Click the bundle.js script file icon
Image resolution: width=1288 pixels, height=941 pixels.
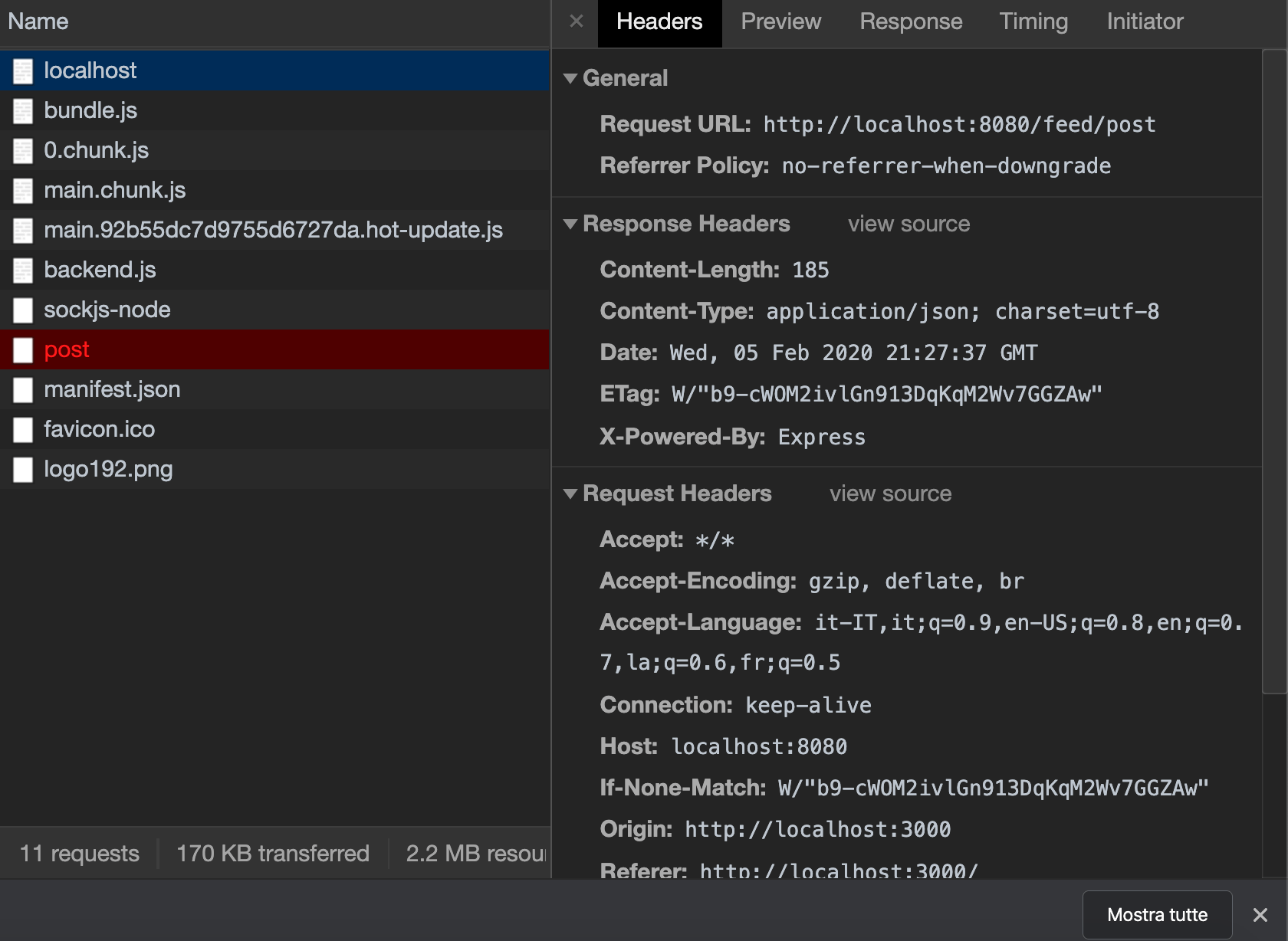click(23, 111)
